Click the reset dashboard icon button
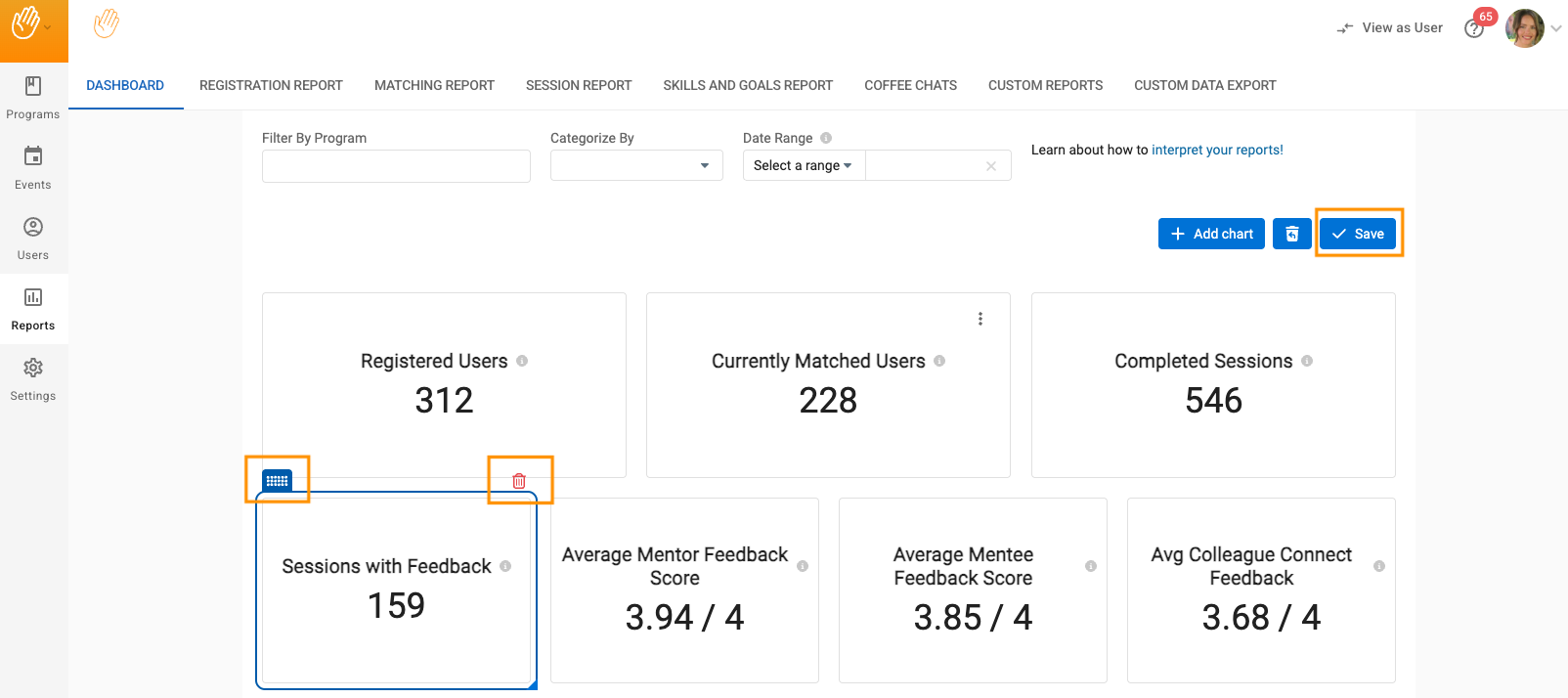Image resolution: width=1568 pixels, height=698 pixels. pos(1291,234)
